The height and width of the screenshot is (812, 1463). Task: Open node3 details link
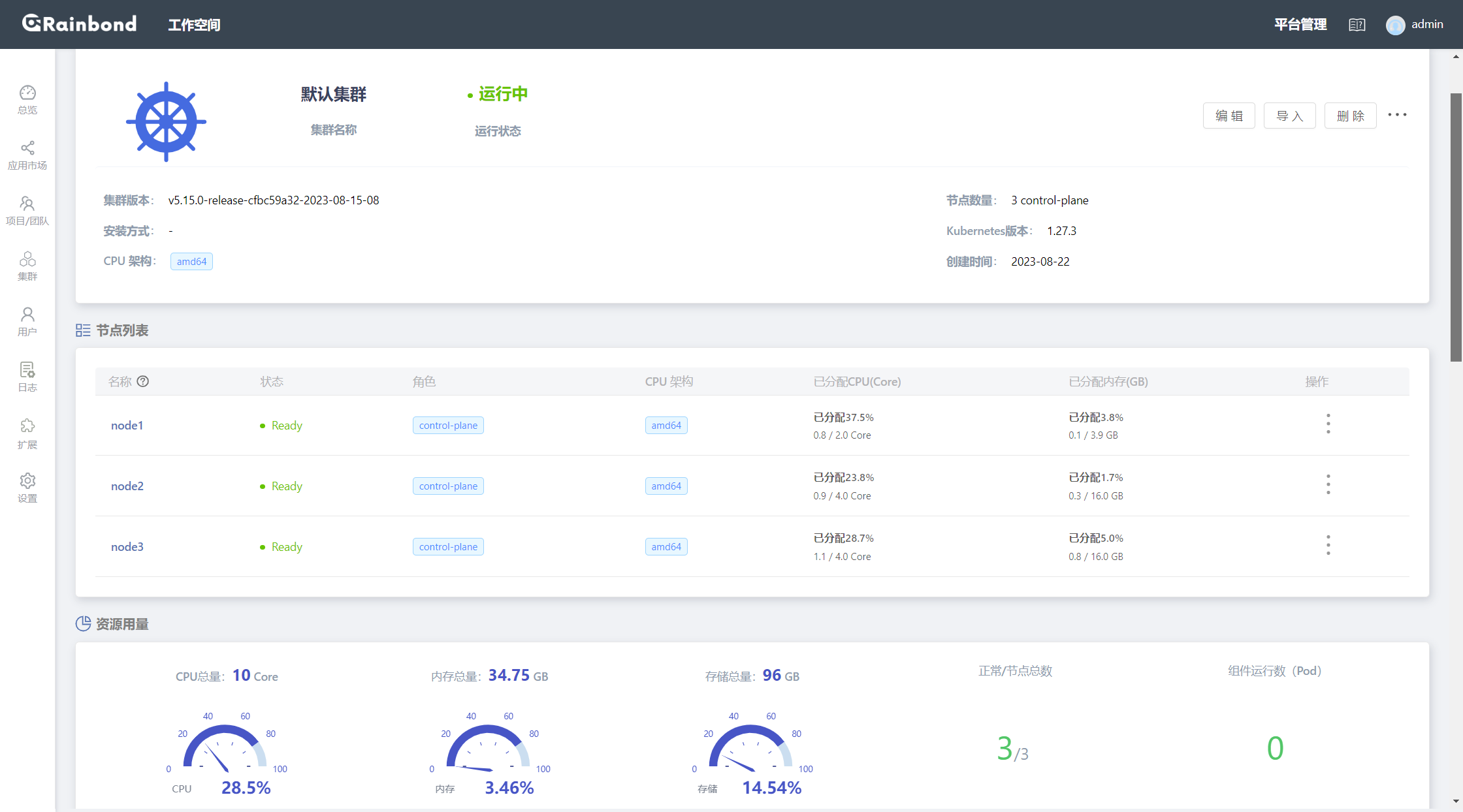(x=127, y=546)
